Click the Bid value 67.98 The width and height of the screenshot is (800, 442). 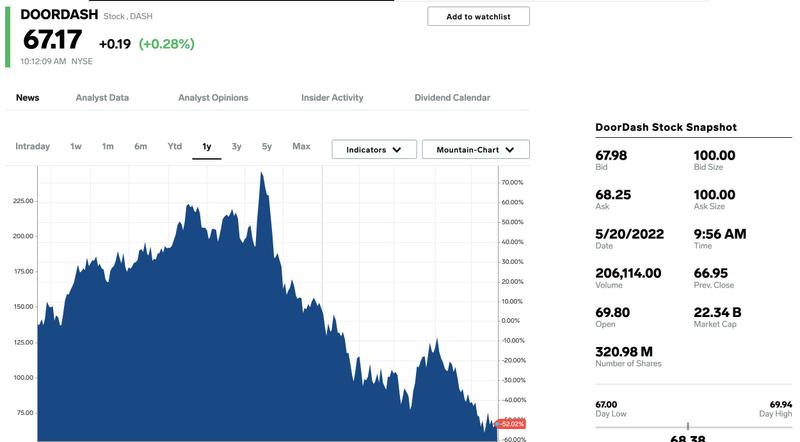click(x=611, y=155)
